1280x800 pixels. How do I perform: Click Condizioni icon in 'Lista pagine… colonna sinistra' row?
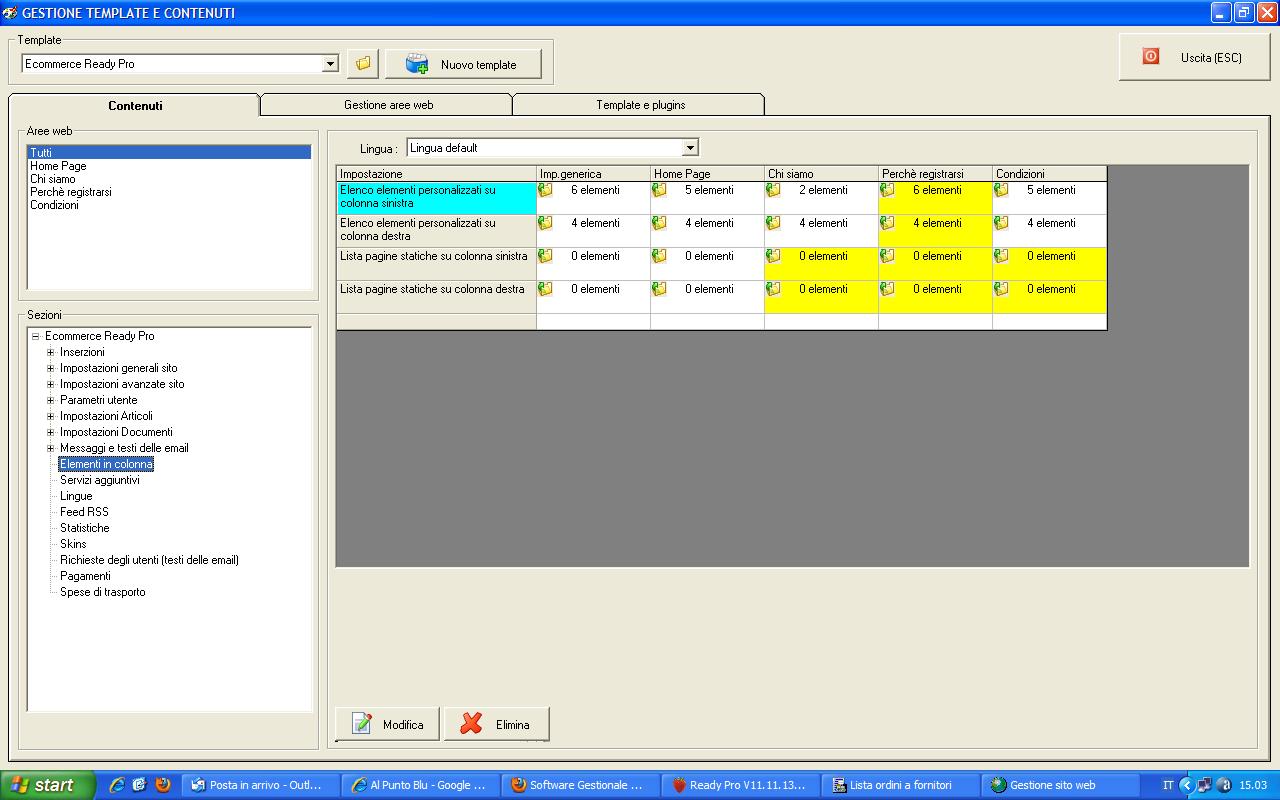(1001, 256)
